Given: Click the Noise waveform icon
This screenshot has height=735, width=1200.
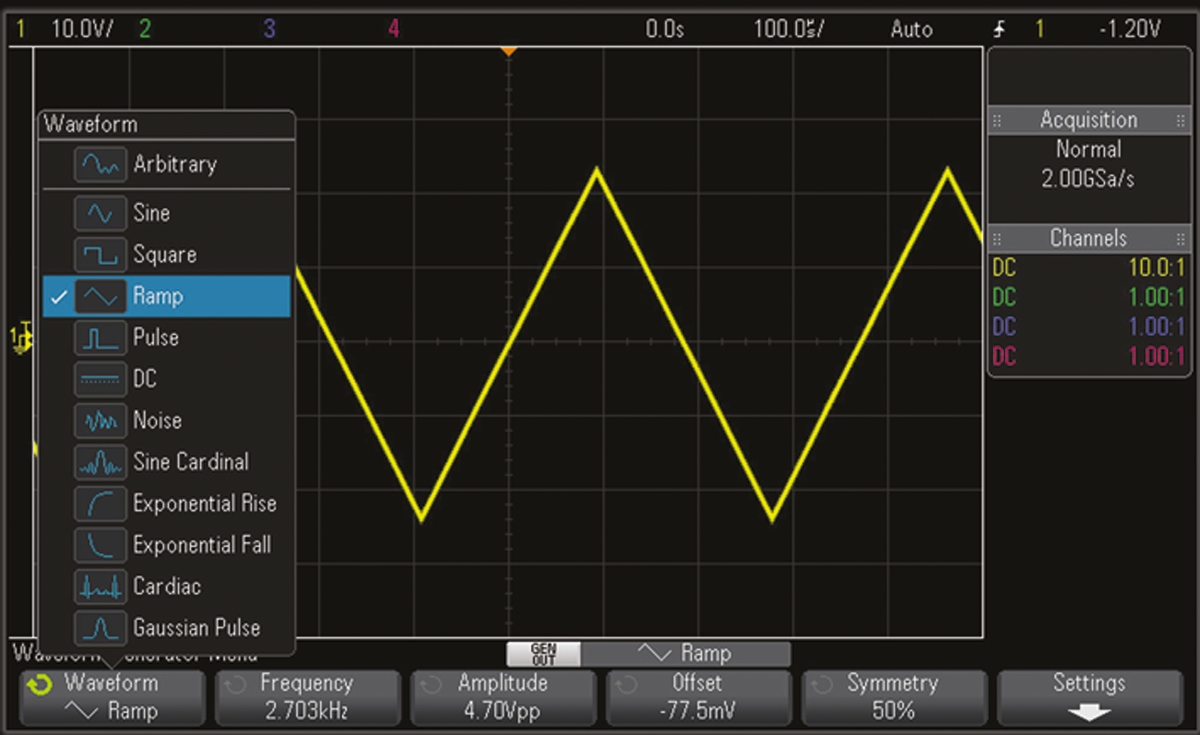Looking at the screenshot, I should [100, 421].
